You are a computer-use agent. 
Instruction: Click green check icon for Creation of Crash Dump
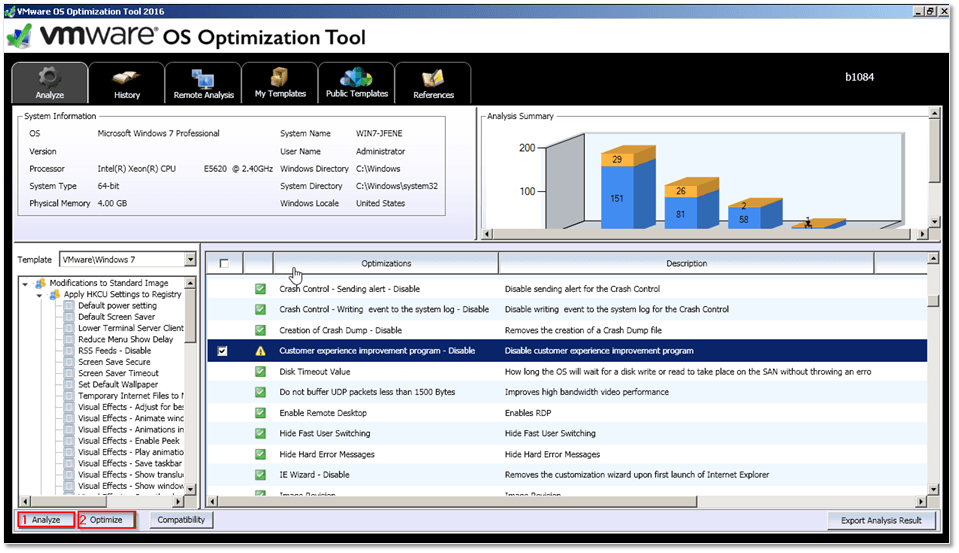(260, 330)
